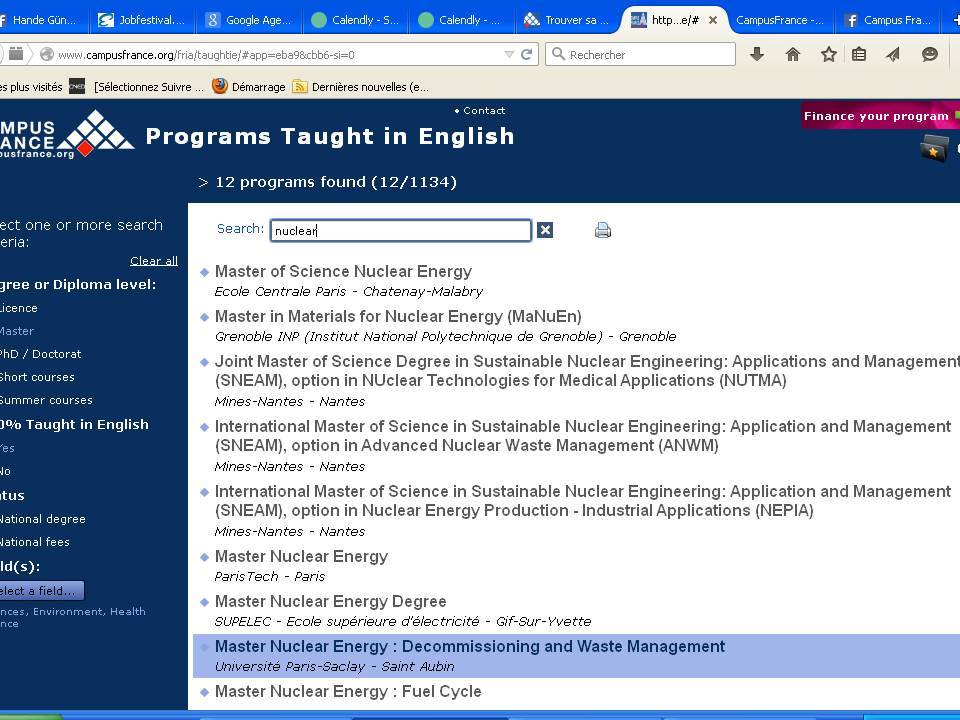Open the URL history dropdown arrow
This screenshot has width=960, height=720.
point(508,54)
